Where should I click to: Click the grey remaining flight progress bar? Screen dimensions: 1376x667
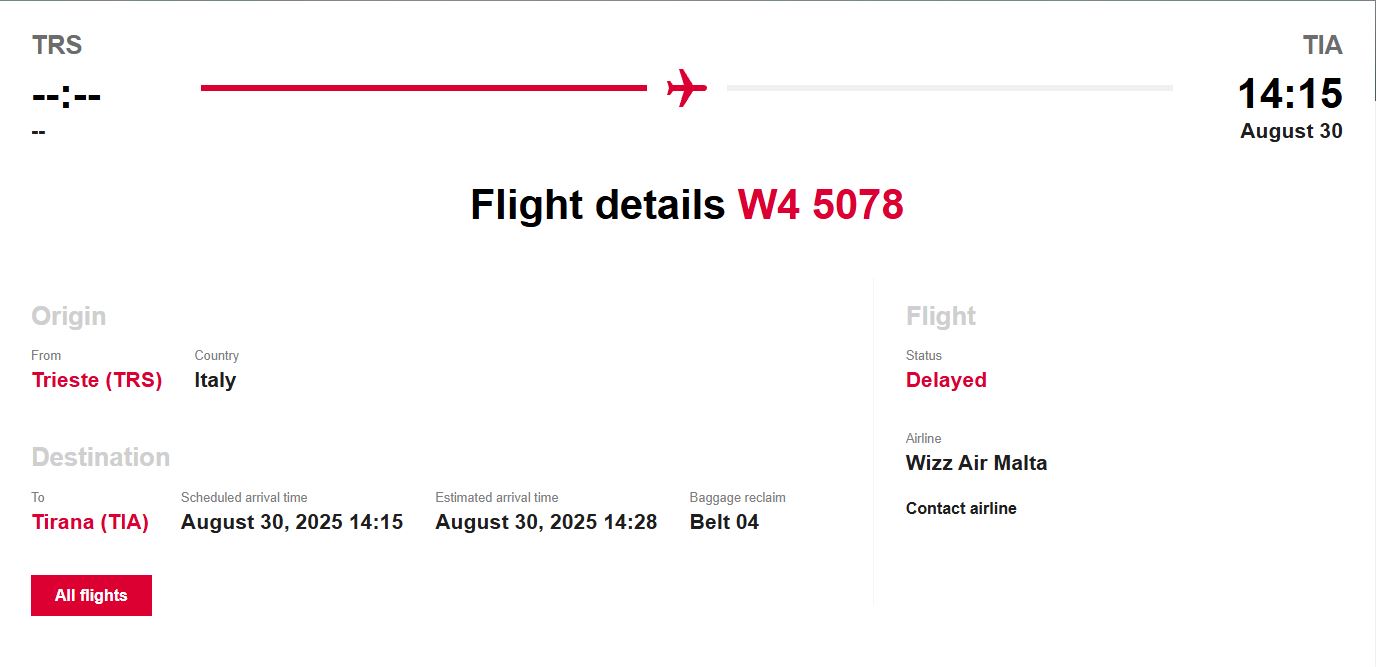(949, 88)
